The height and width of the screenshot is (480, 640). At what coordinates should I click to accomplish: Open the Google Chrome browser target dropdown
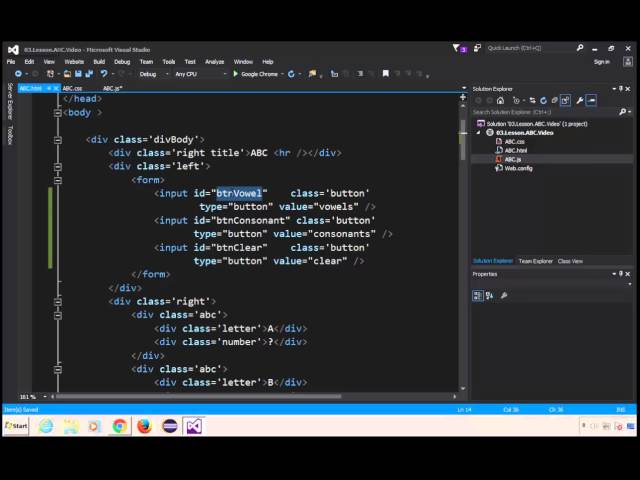tap(282, 74)
